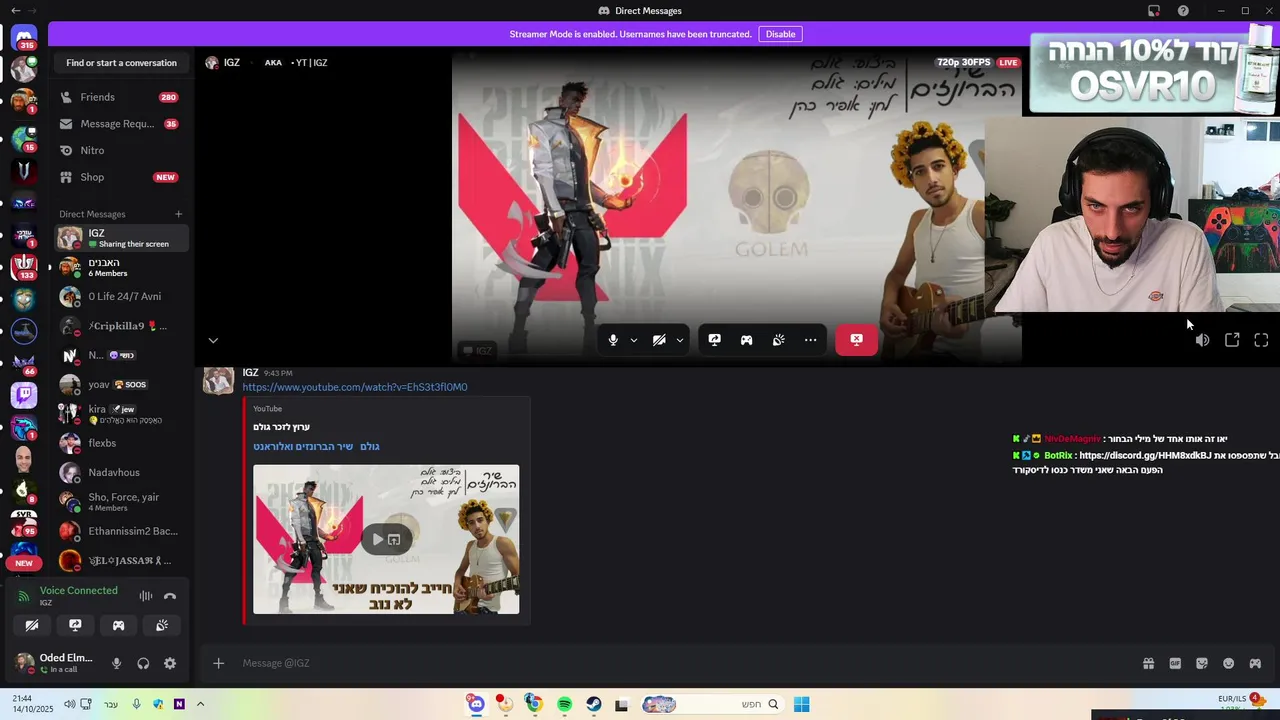1280x720 pixels.
Task: Open microphone options arrow in stream controls
Action: click(x=633, y=340)
